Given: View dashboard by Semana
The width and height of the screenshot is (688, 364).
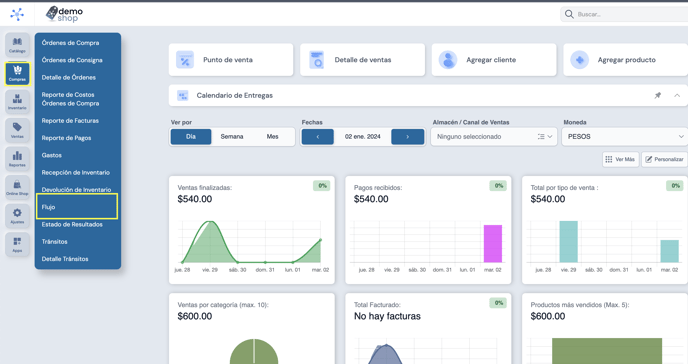Looking at the screenshot, I should tap(232, 137).
